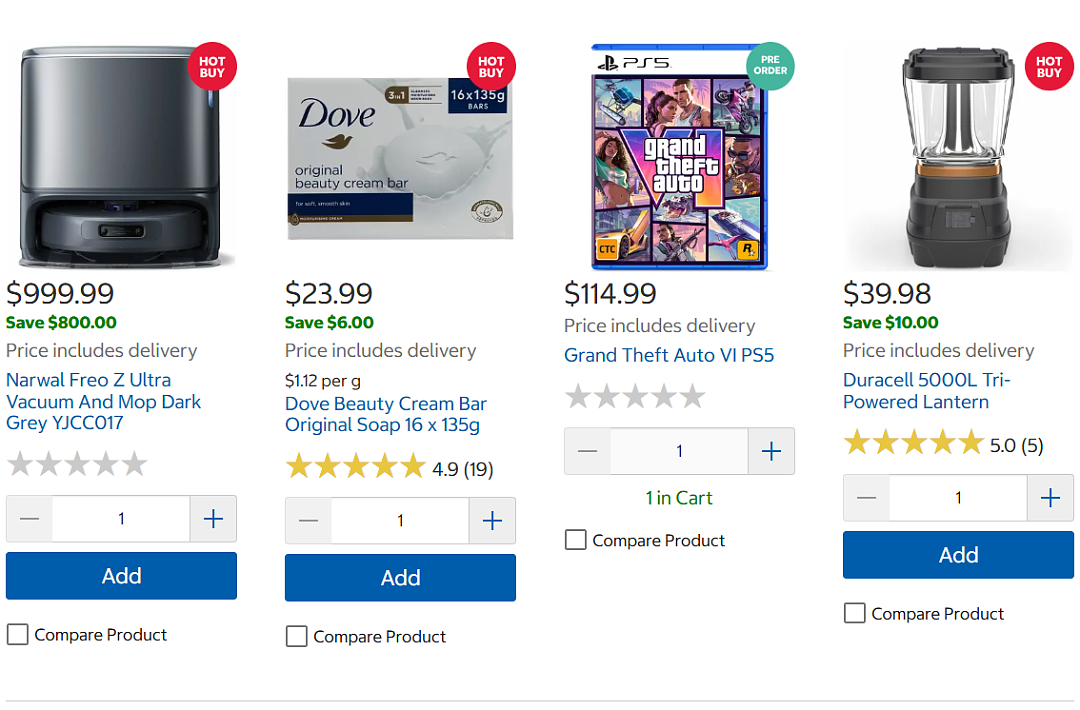The width and height of the screenshot is (1080, 710).
Task: Decrease Grand Theft Auto VI quantity
Action: pos(588,451)
